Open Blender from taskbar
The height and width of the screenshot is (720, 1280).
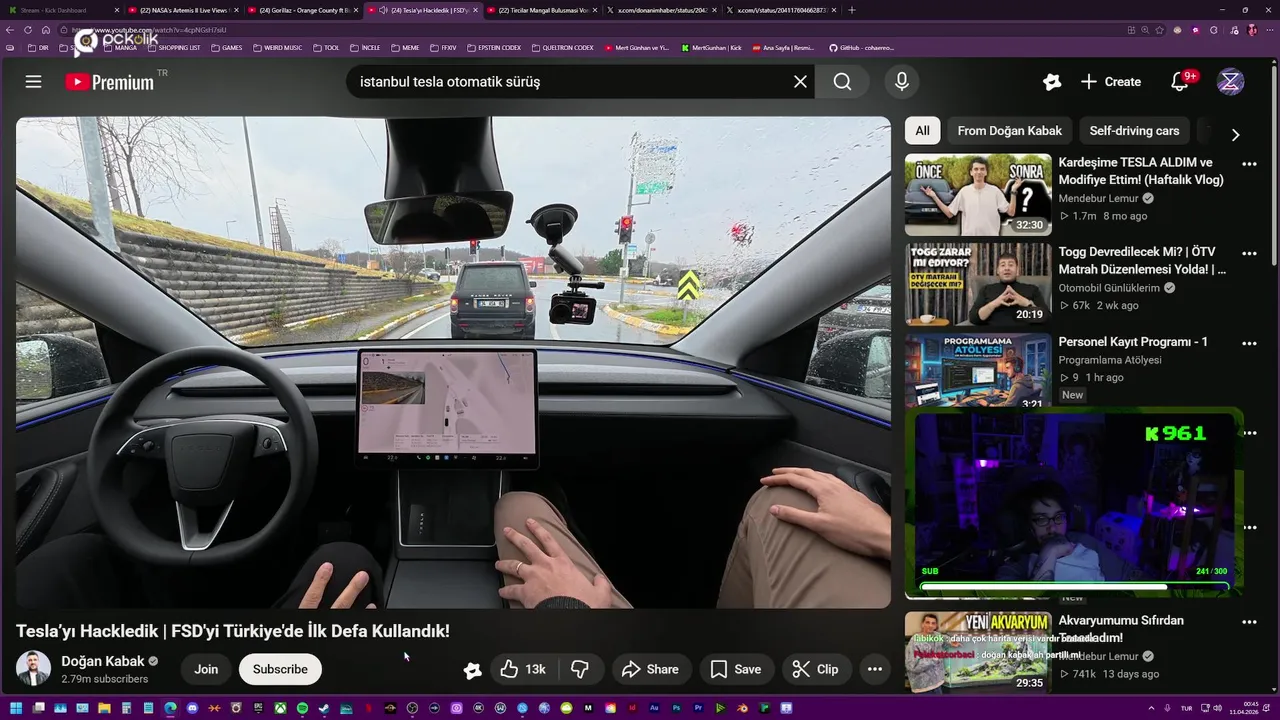click(x=742, y=708)
